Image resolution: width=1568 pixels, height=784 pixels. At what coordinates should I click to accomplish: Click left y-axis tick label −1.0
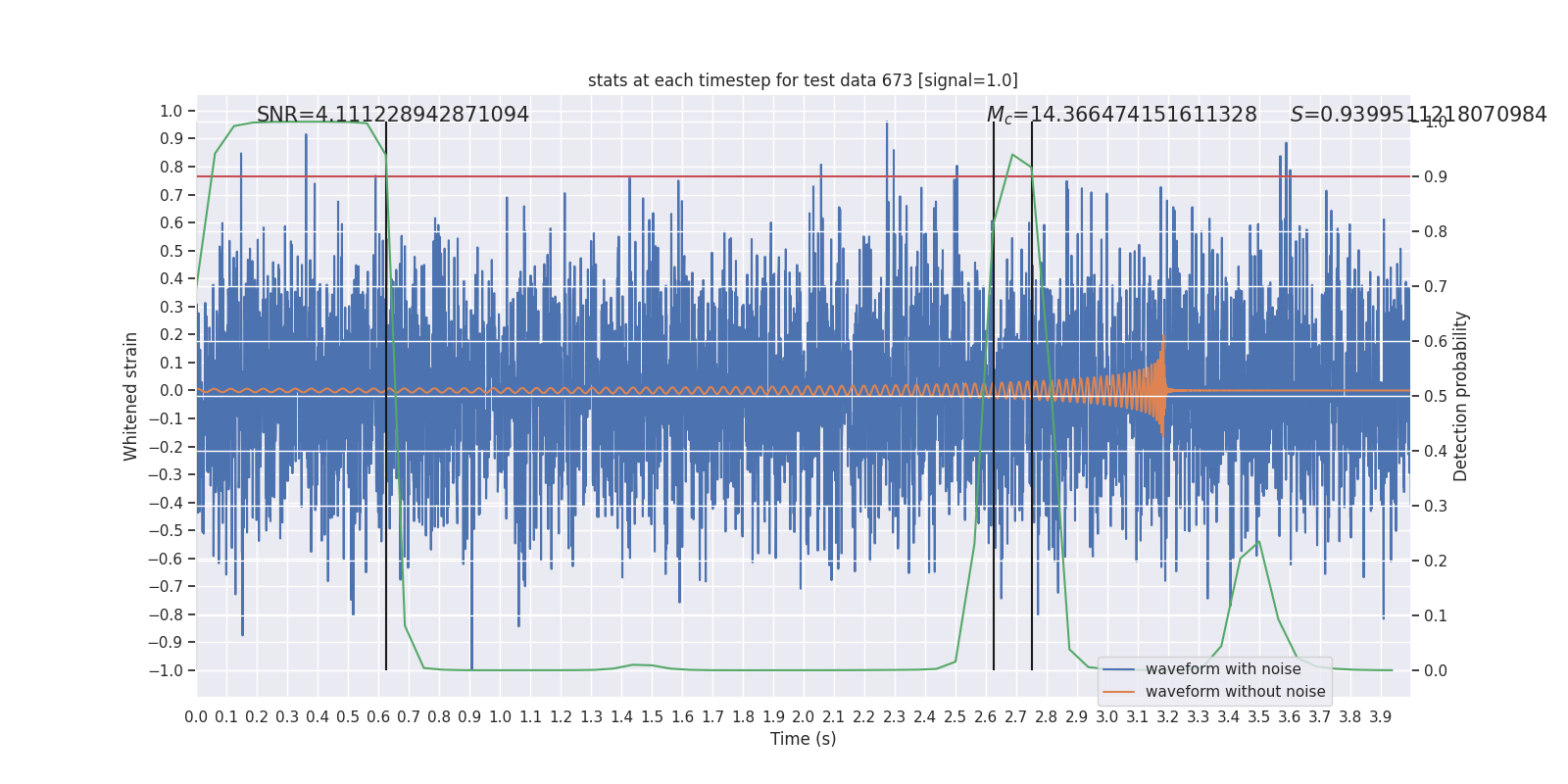point(167,670)
